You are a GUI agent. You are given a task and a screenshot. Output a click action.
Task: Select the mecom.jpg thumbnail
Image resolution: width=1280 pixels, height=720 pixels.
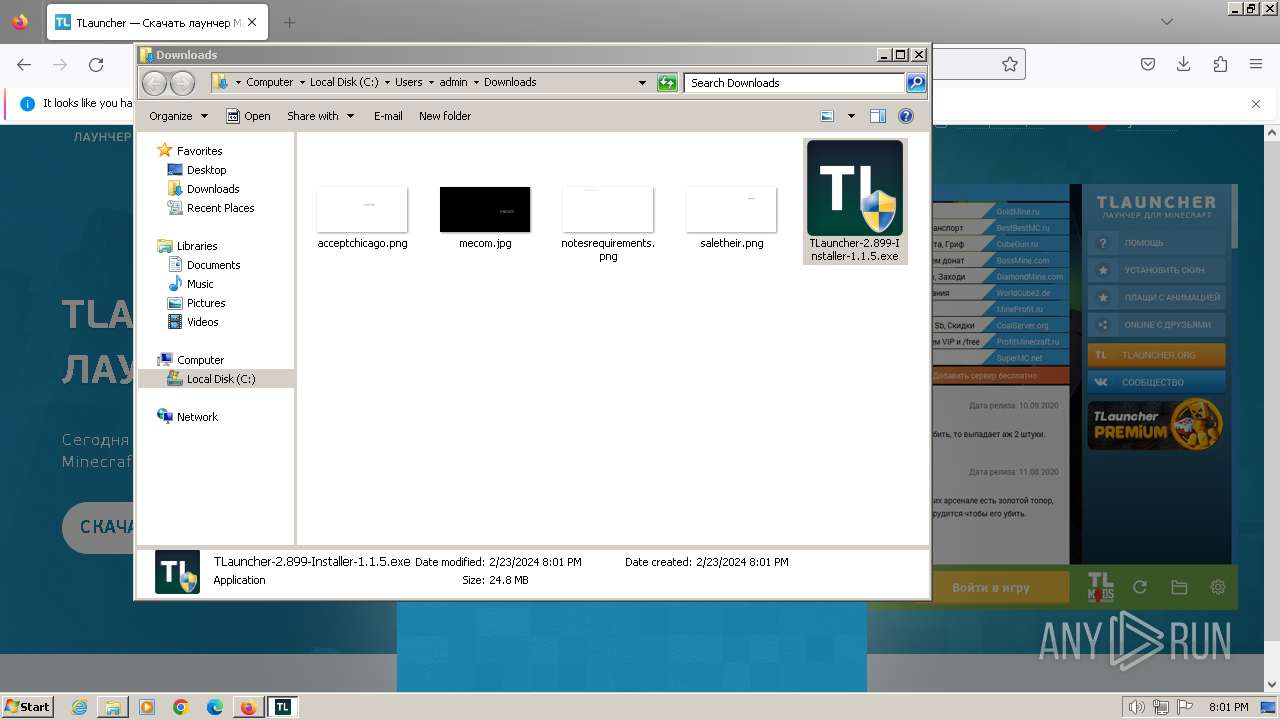point(485,209)
